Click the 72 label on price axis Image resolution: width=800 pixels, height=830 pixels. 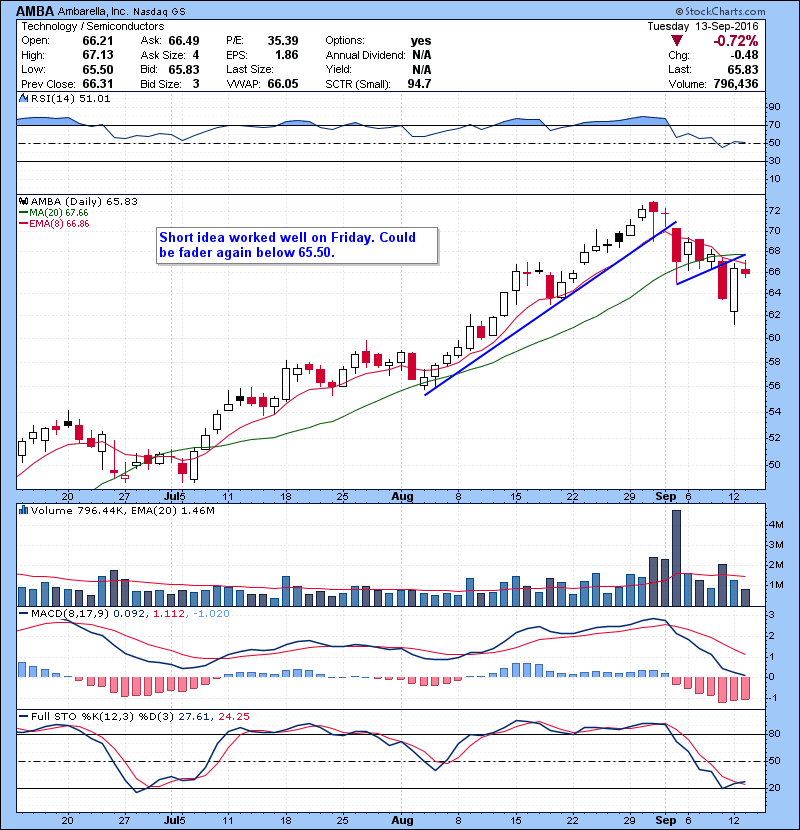click(774, 211)
